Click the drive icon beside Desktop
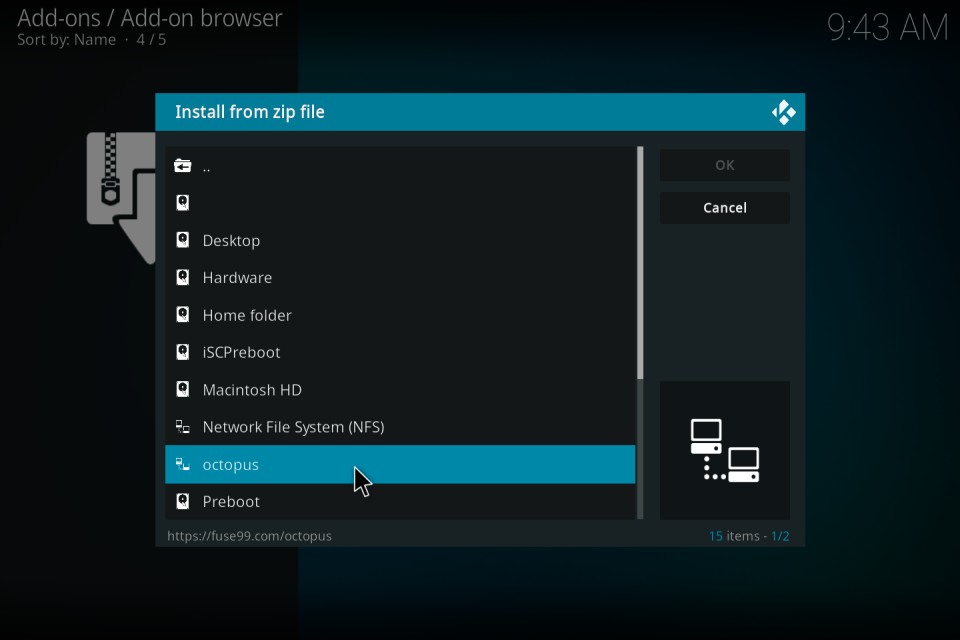 pyautogui.click(x=182, y=240)
